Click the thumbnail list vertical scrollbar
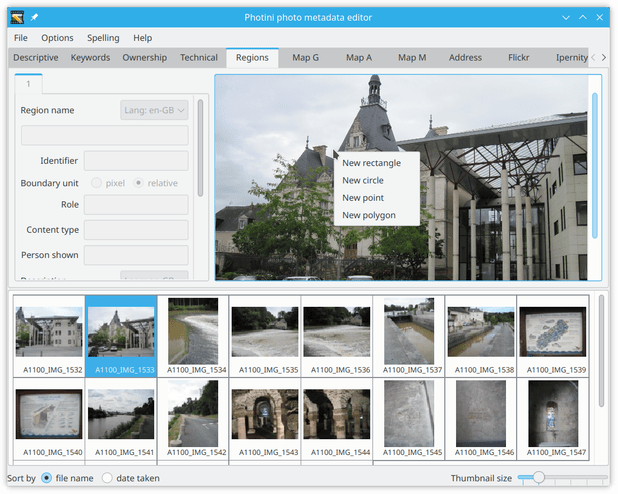This screenshot has width=618, height=494. (x=601, y=351)
